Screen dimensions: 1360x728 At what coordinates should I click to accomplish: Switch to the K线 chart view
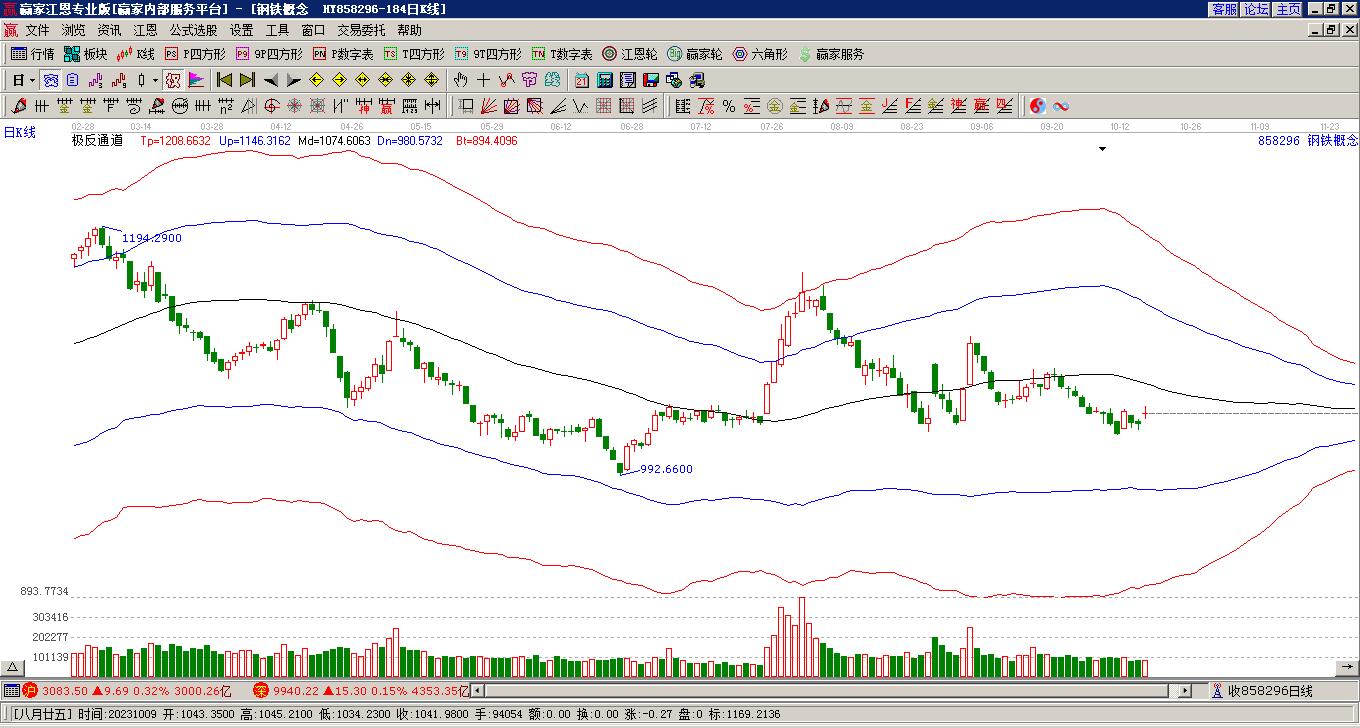tap(135, 54)
